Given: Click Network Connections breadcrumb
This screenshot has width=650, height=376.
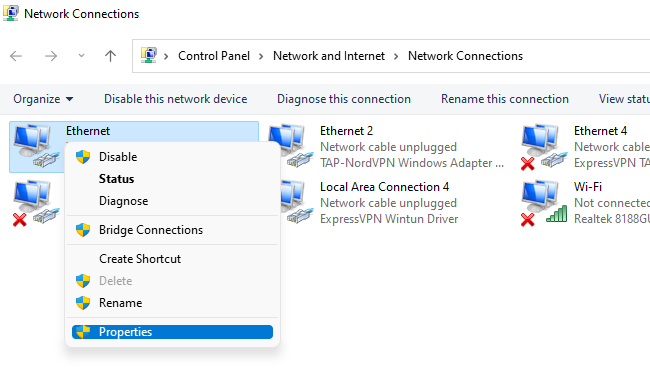Looking at the screenshot, I should (465, 56).
